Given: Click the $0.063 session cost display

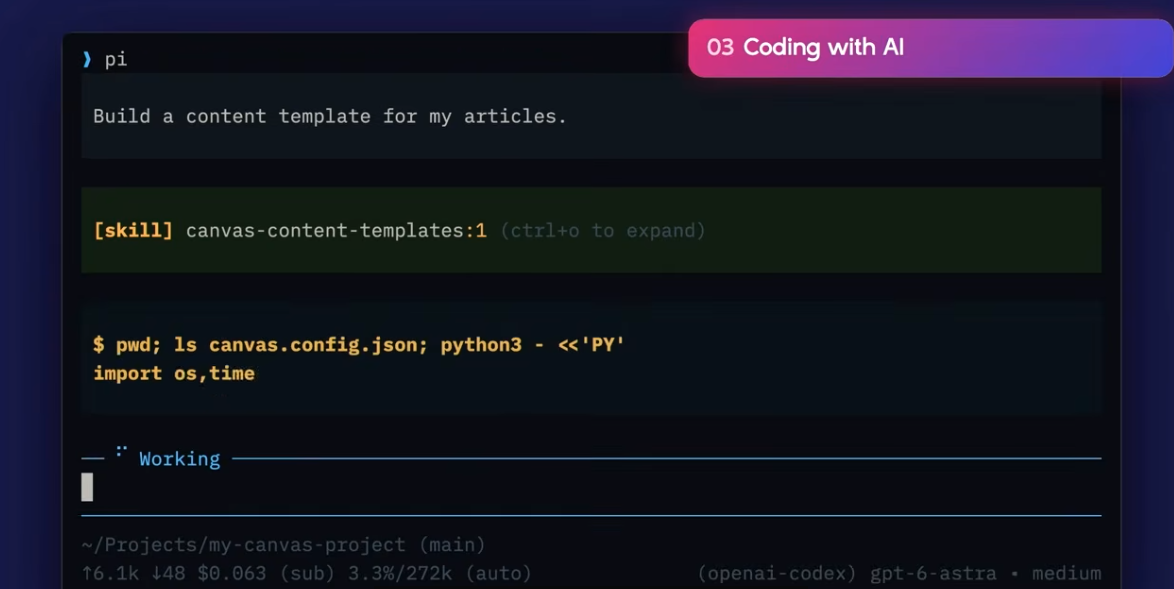Looking at the screenshot, I should pos(231,574).
